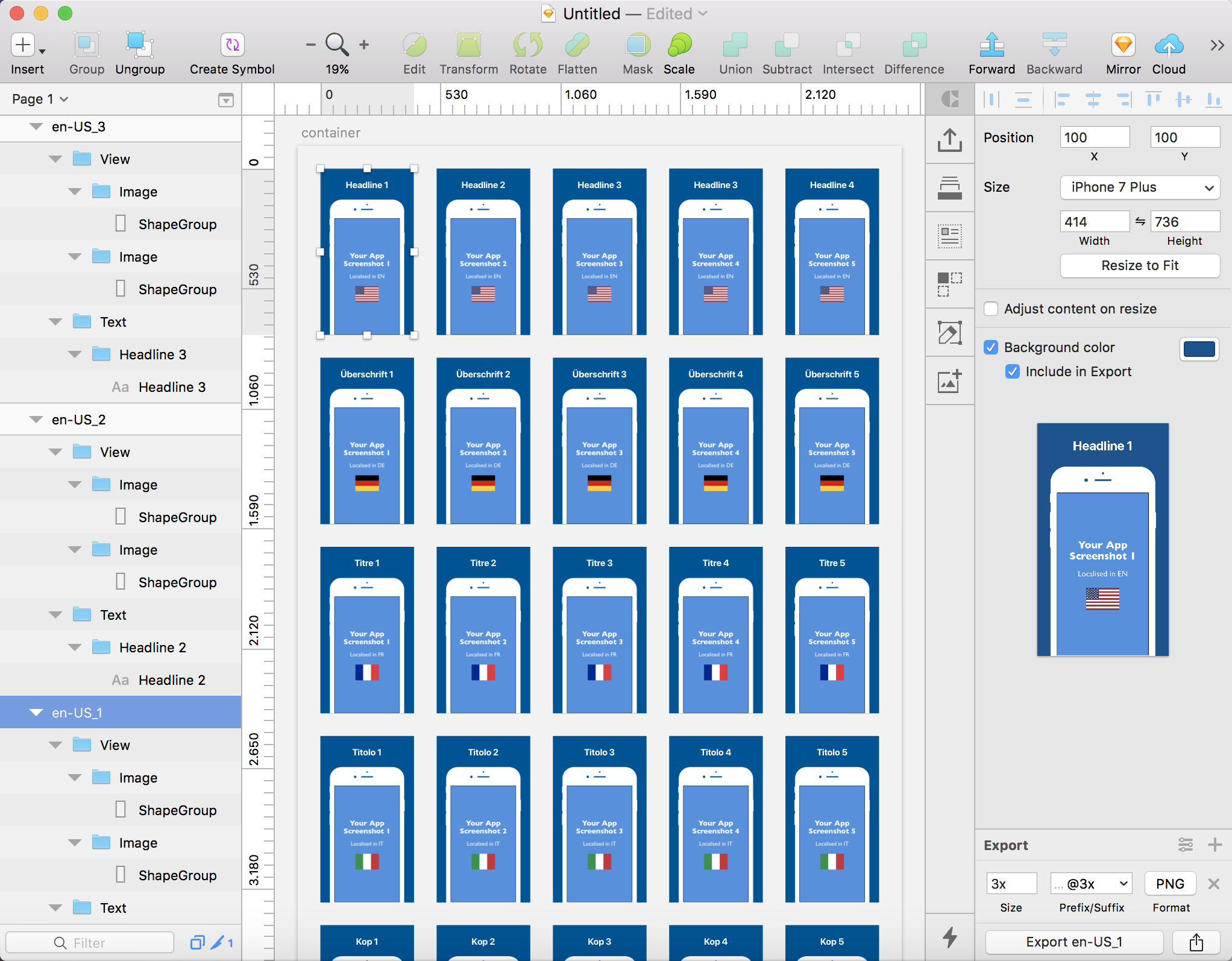Click the Create Symbol toolbar icon
The width and height of the screenshot is (1232, 961).
(232, 45)
